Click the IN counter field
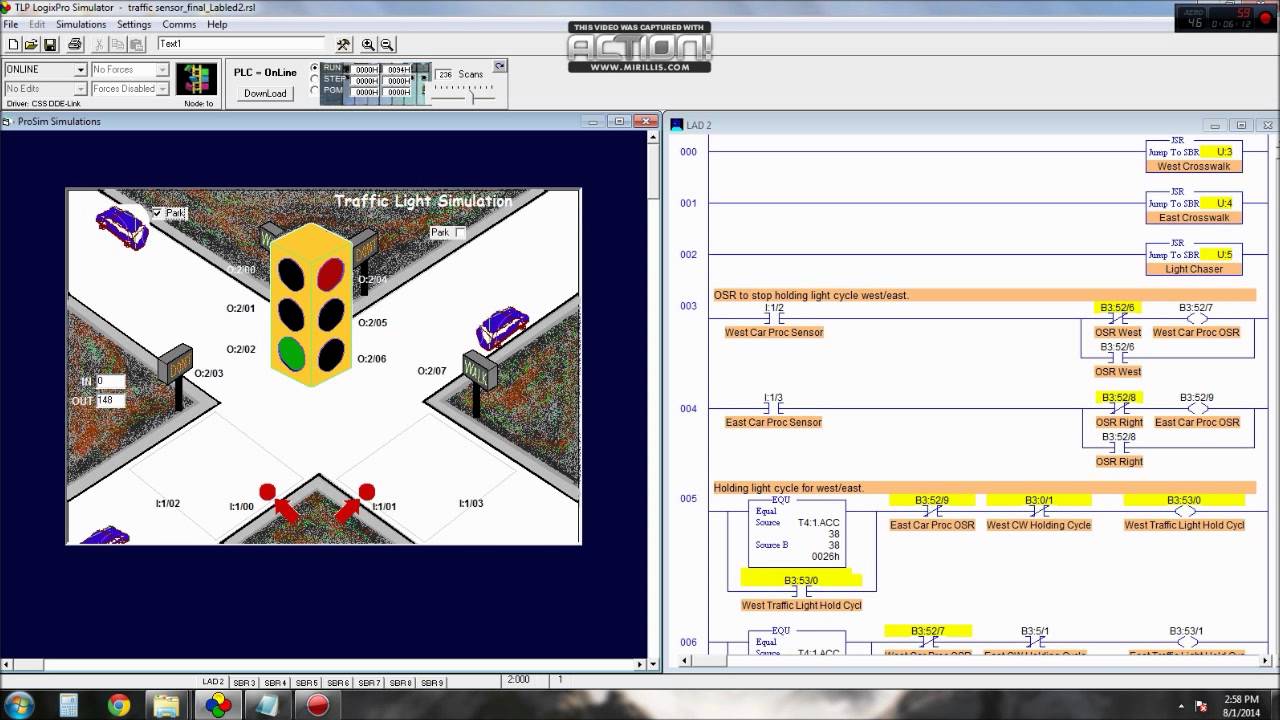1280x720 pixels. click(110, 381)
